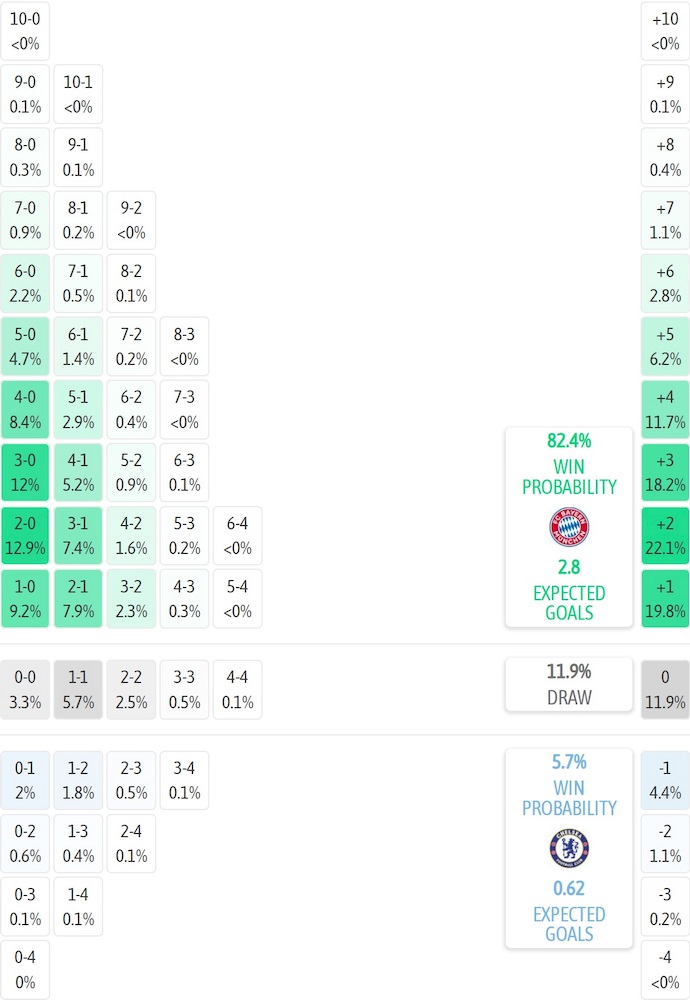Select the +2 goal margin cell
The image size is (690, 1000).
665,536
